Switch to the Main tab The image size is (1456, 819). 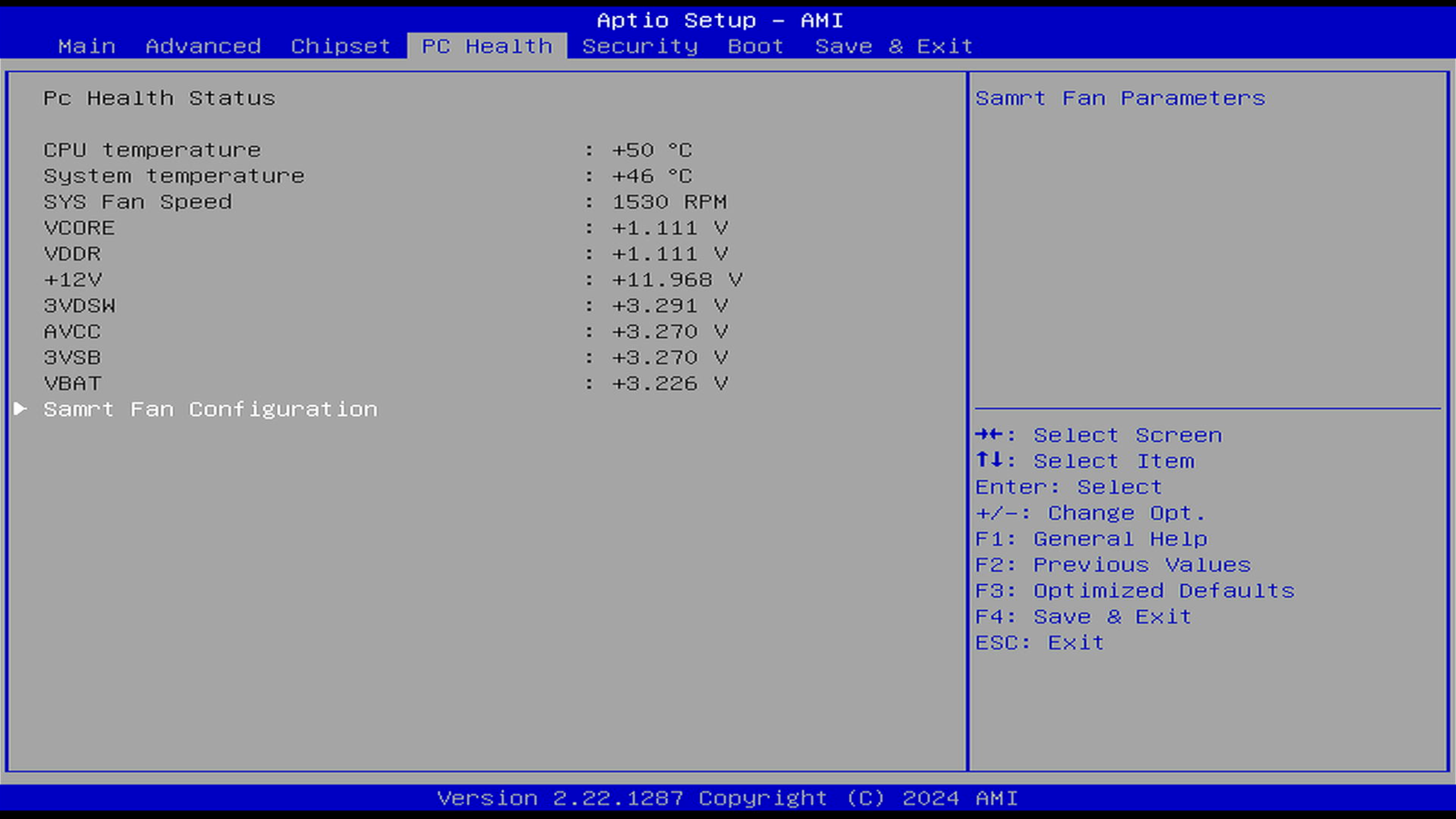pyautogui.click(x=86, y=46)
